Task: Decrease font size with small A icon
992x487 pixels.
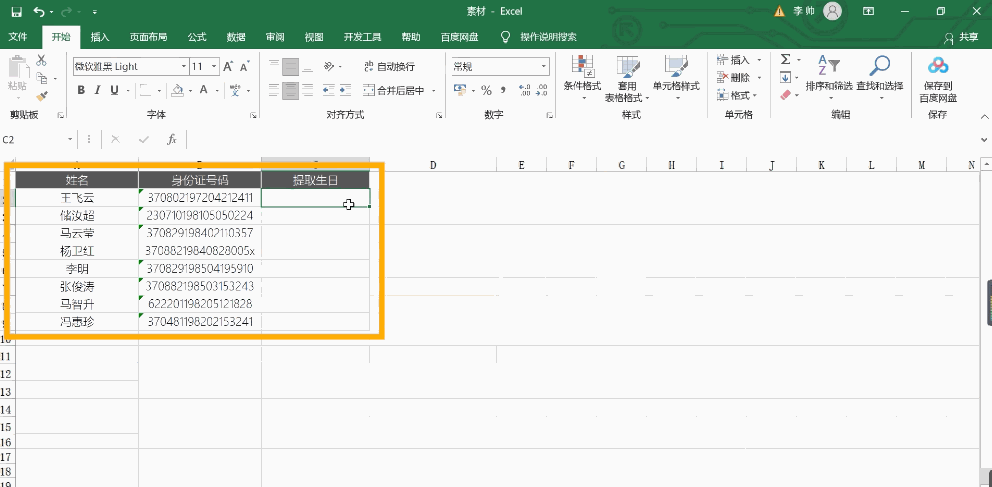Action: (x=244, y=66)
